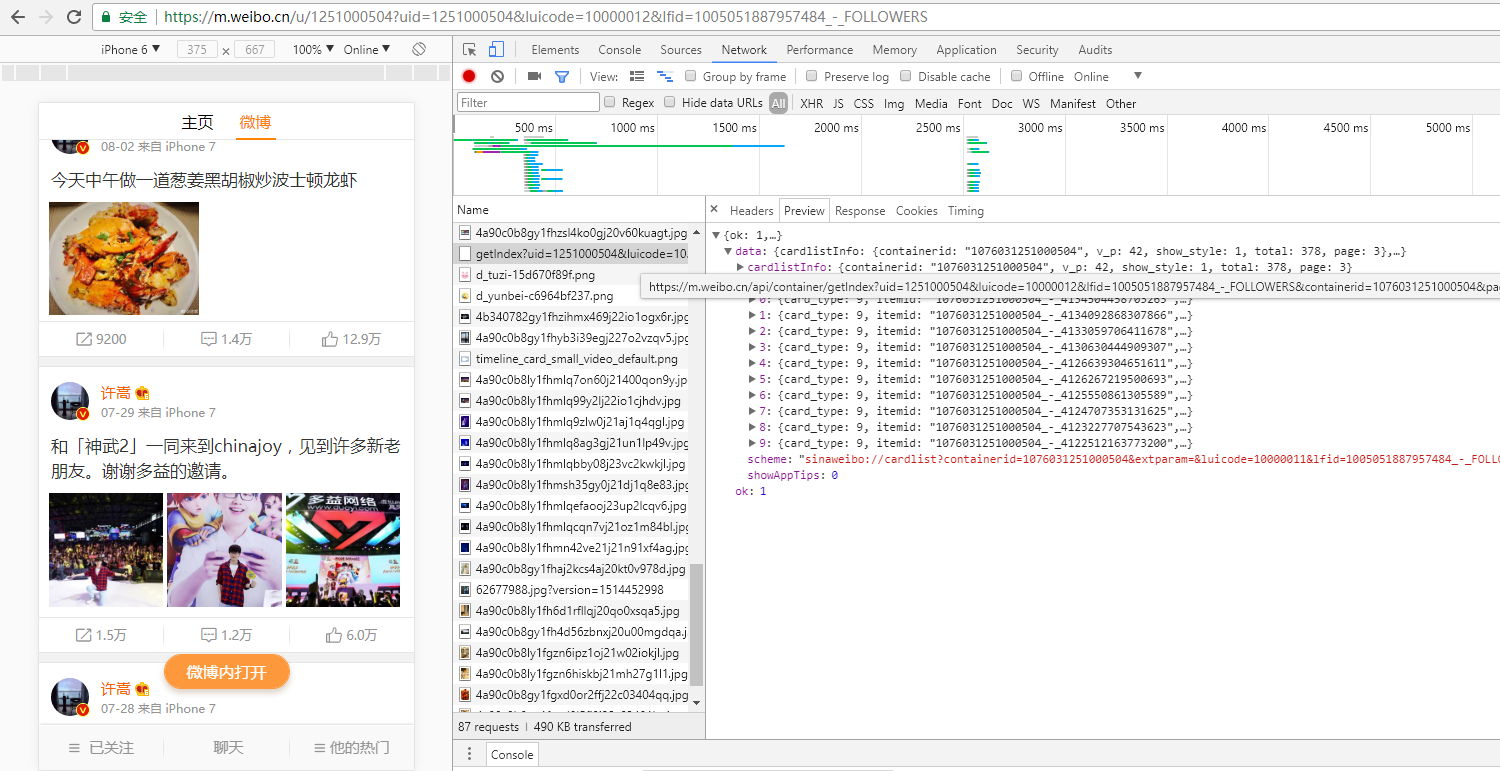
Task: Open the iPhone 6 device dropdown
Action: pyautogui.click(x=130, y=49)
